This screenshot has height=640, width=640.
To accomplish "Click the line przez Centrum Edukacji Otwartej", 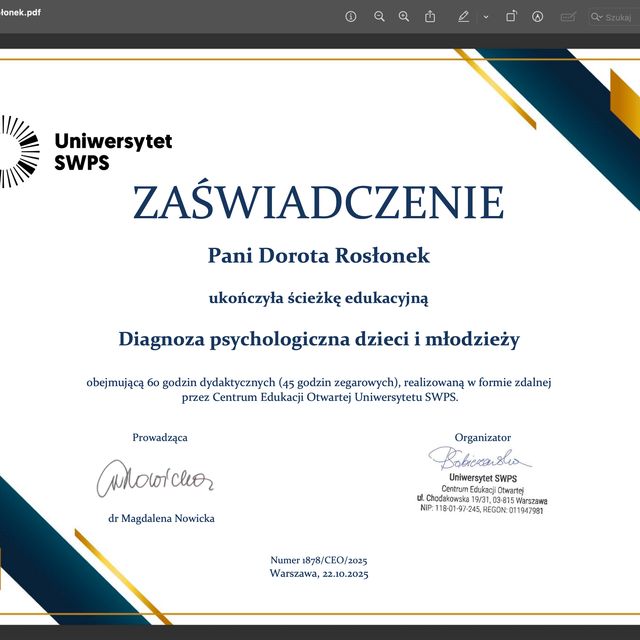I will (320, 397).
